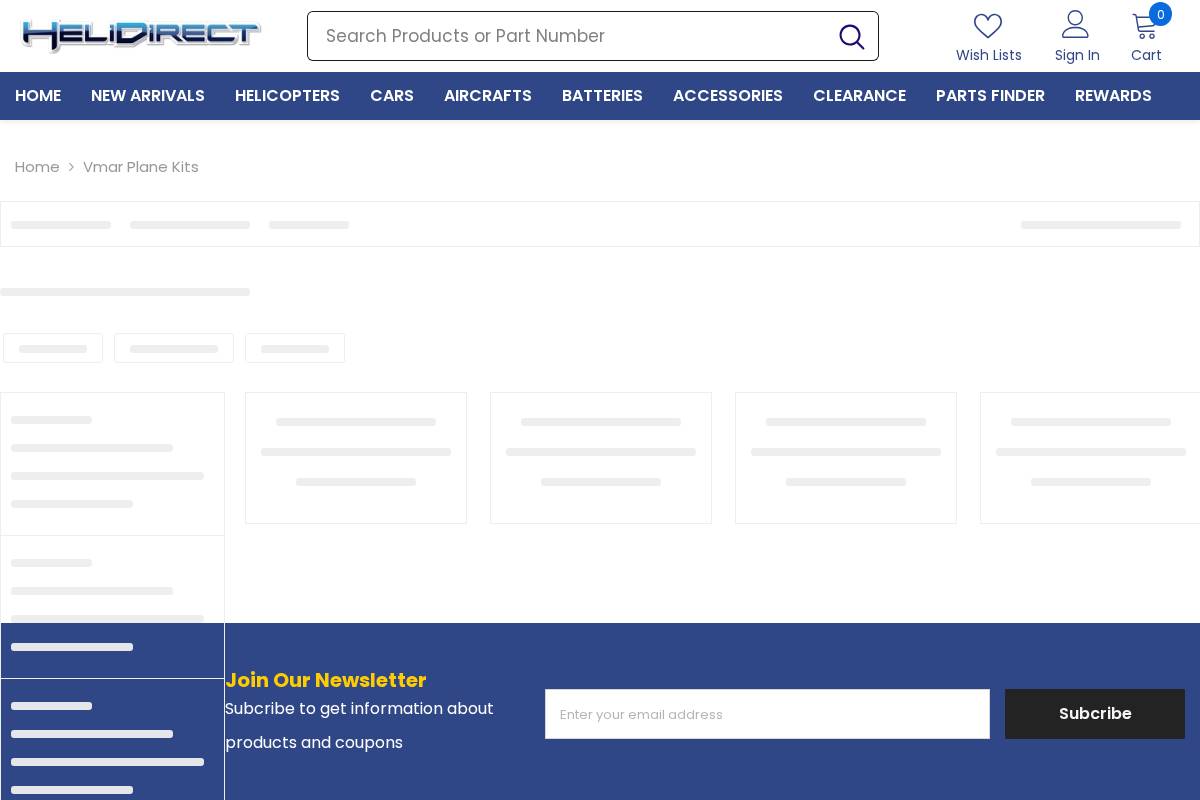Select the heart icon above Wish Lists
Screen dimensions: 1200x800
pos(988,26)
